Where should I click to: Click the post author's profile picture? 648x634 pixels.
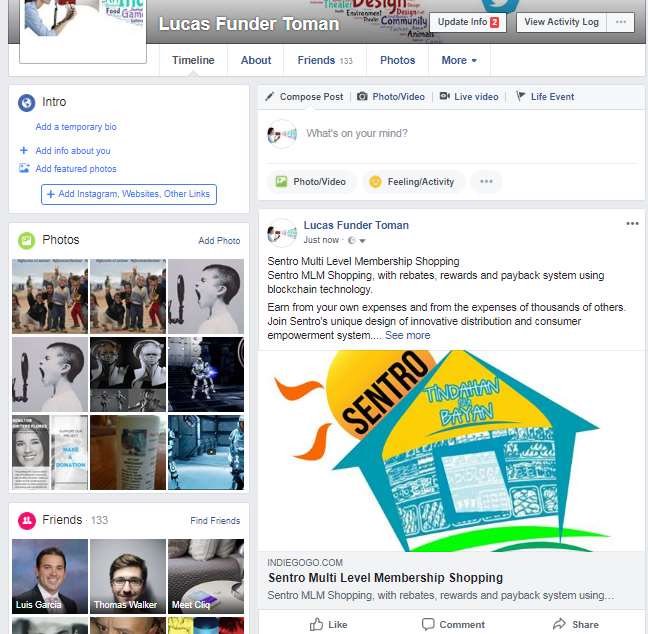pos(281,233)
